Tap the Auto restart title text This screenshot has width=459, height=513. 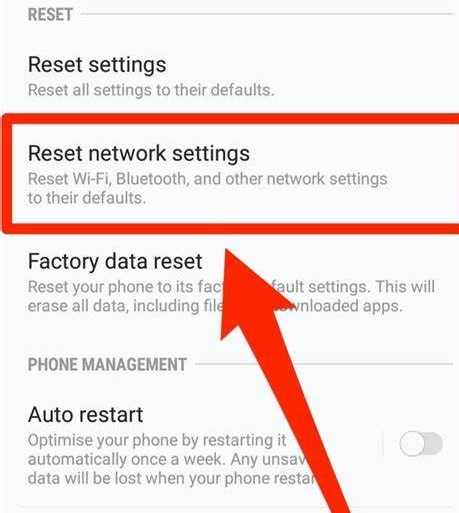[x=86, y=414]
